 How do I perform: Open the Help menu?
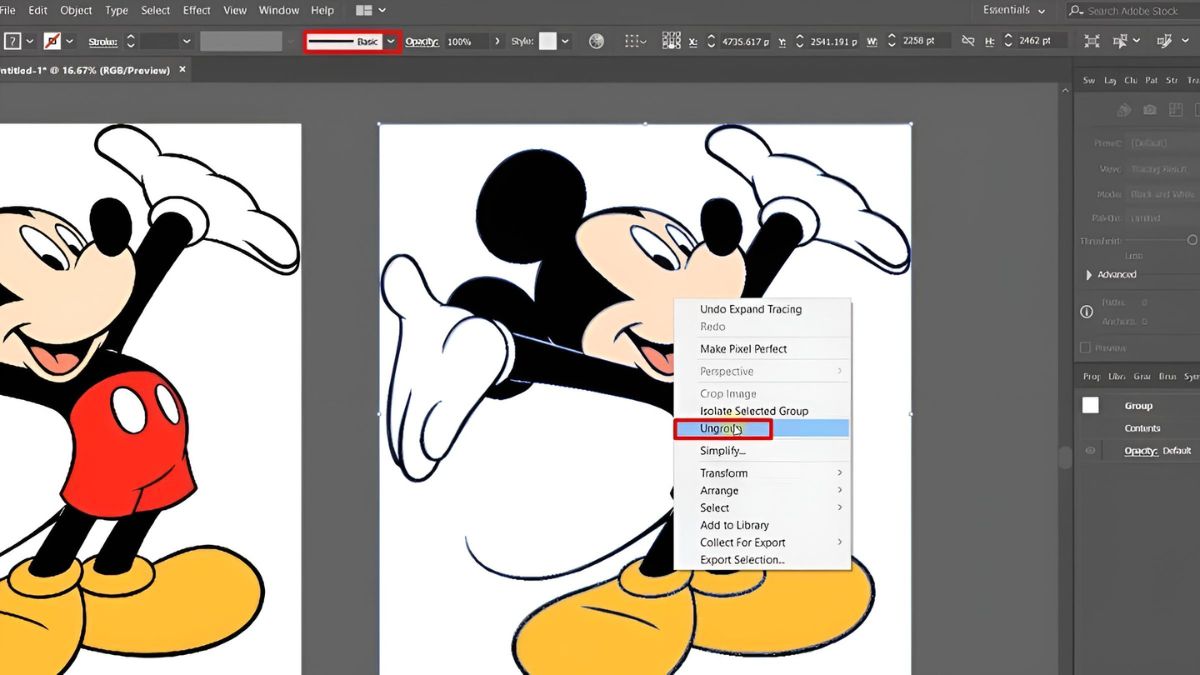point(322,10)
